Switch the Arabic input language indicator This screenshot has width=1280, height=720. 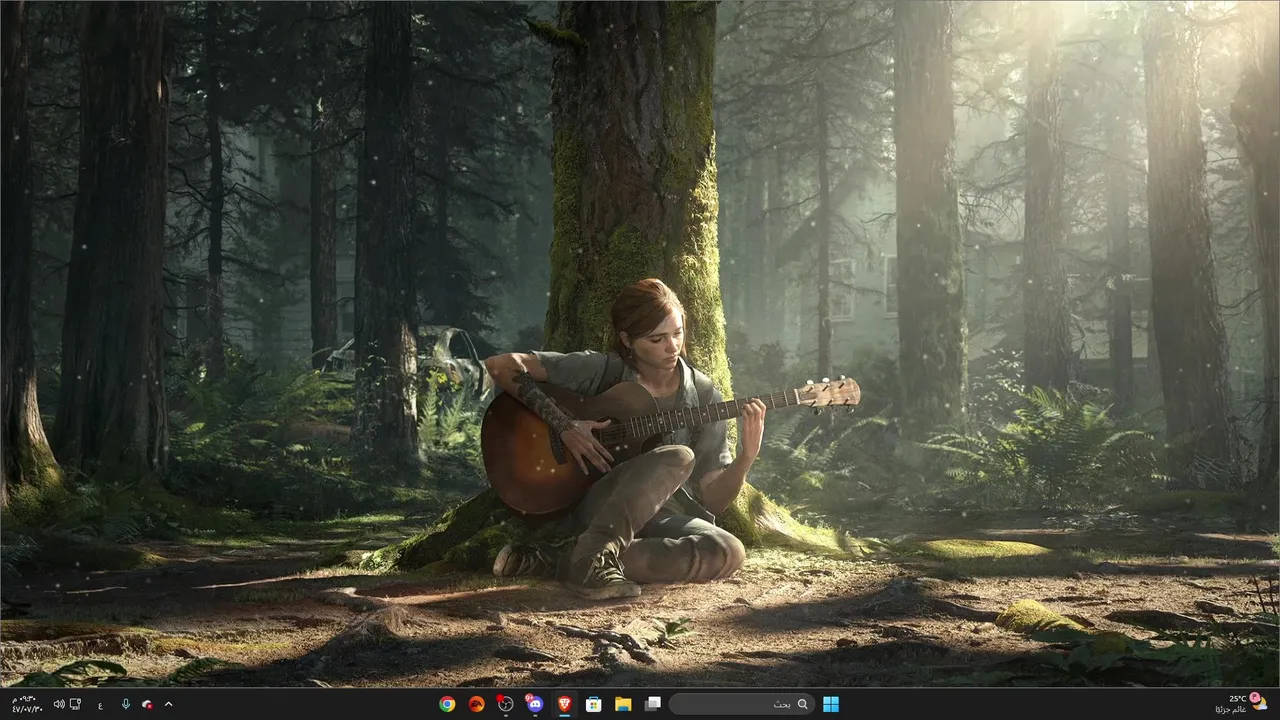point(100,704)
